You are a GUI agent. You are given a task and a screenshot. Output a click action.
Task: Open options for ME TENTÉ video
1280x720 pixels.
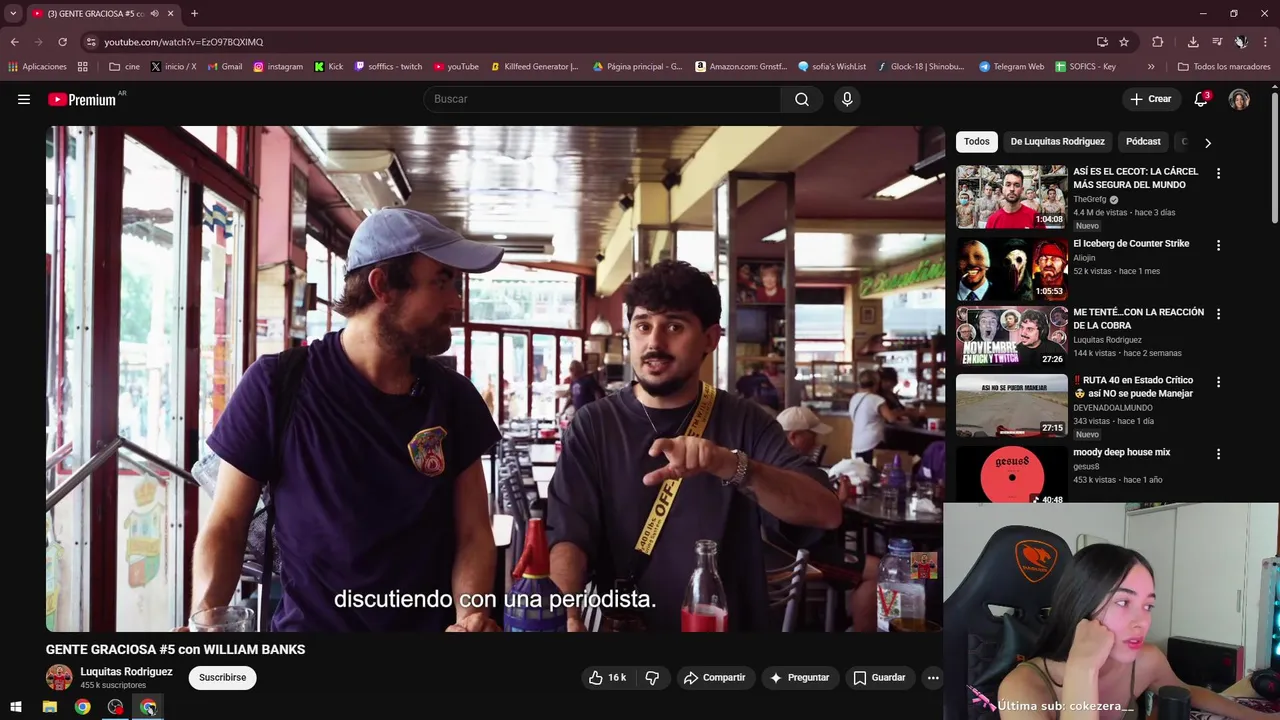1218,313
